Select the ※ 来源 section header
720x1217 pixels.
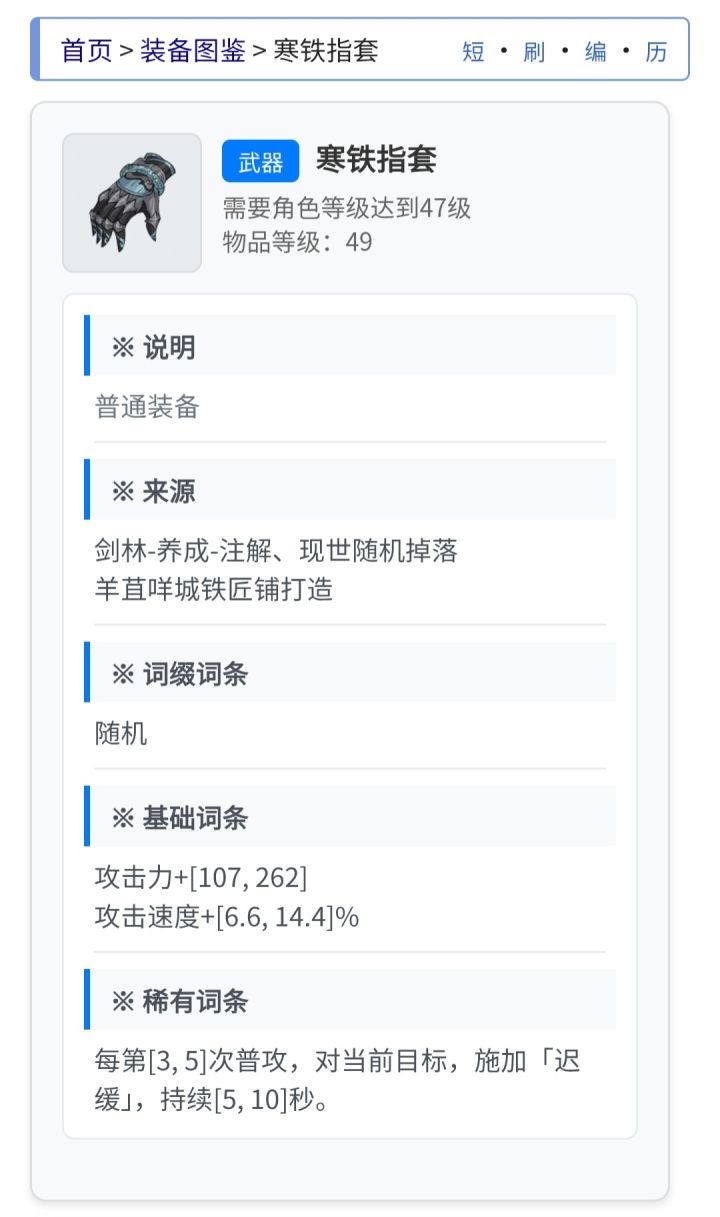[153, 491]
